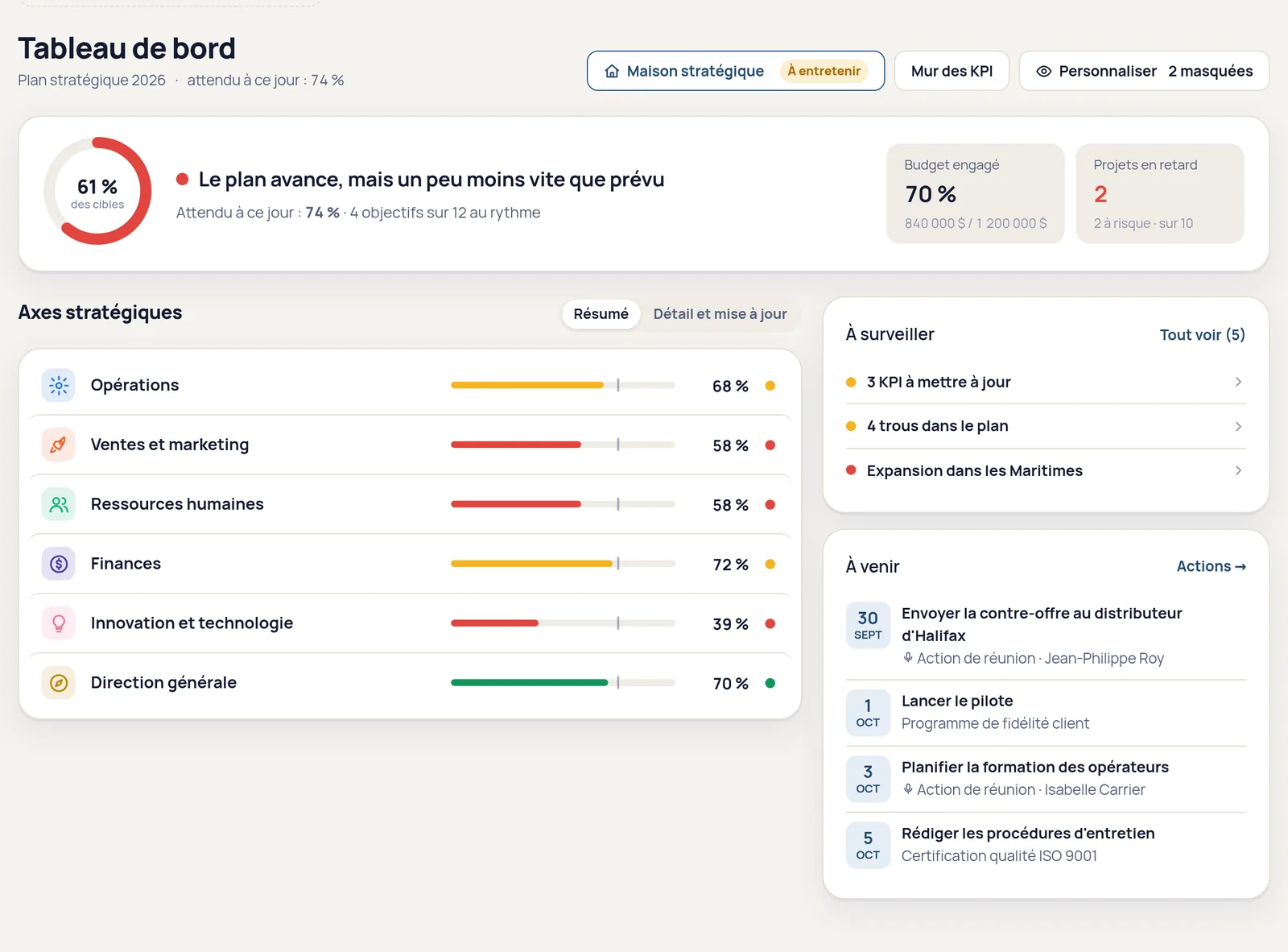1288x952 pixels.
Task: Click the Opérations sun icon
Action: point(59,386)
